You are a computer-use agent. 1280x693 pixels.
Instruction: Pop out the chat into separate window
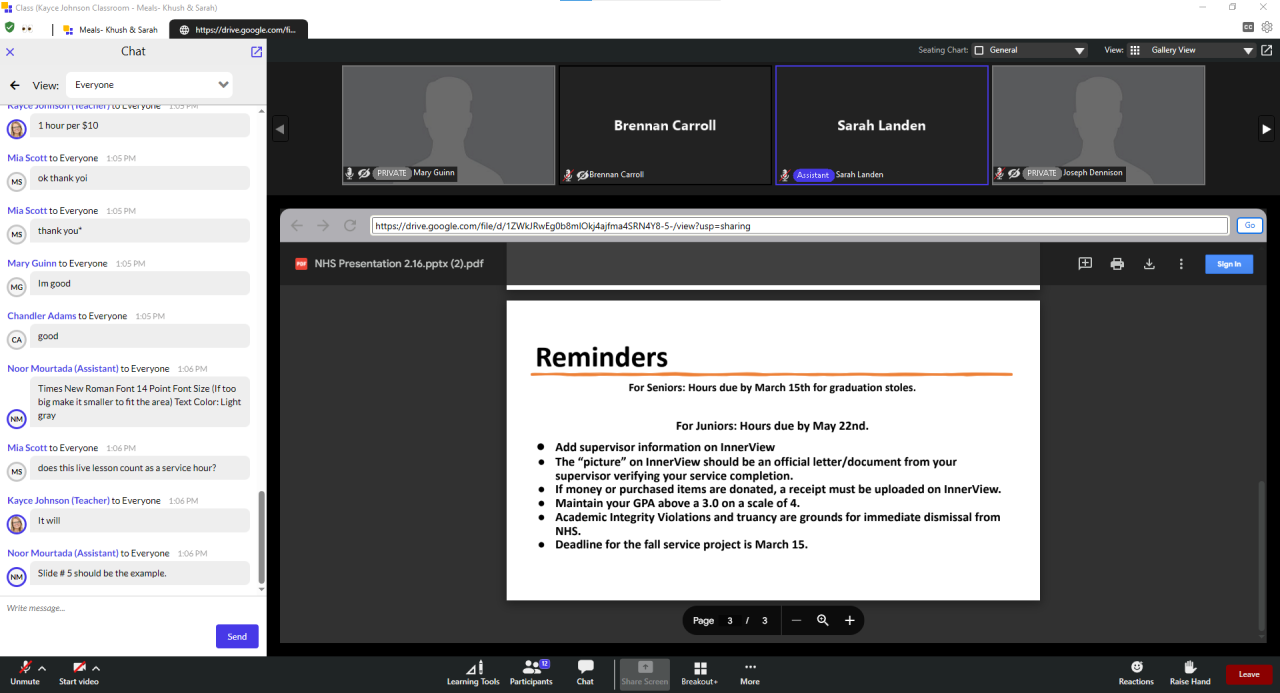coord(256,52)
